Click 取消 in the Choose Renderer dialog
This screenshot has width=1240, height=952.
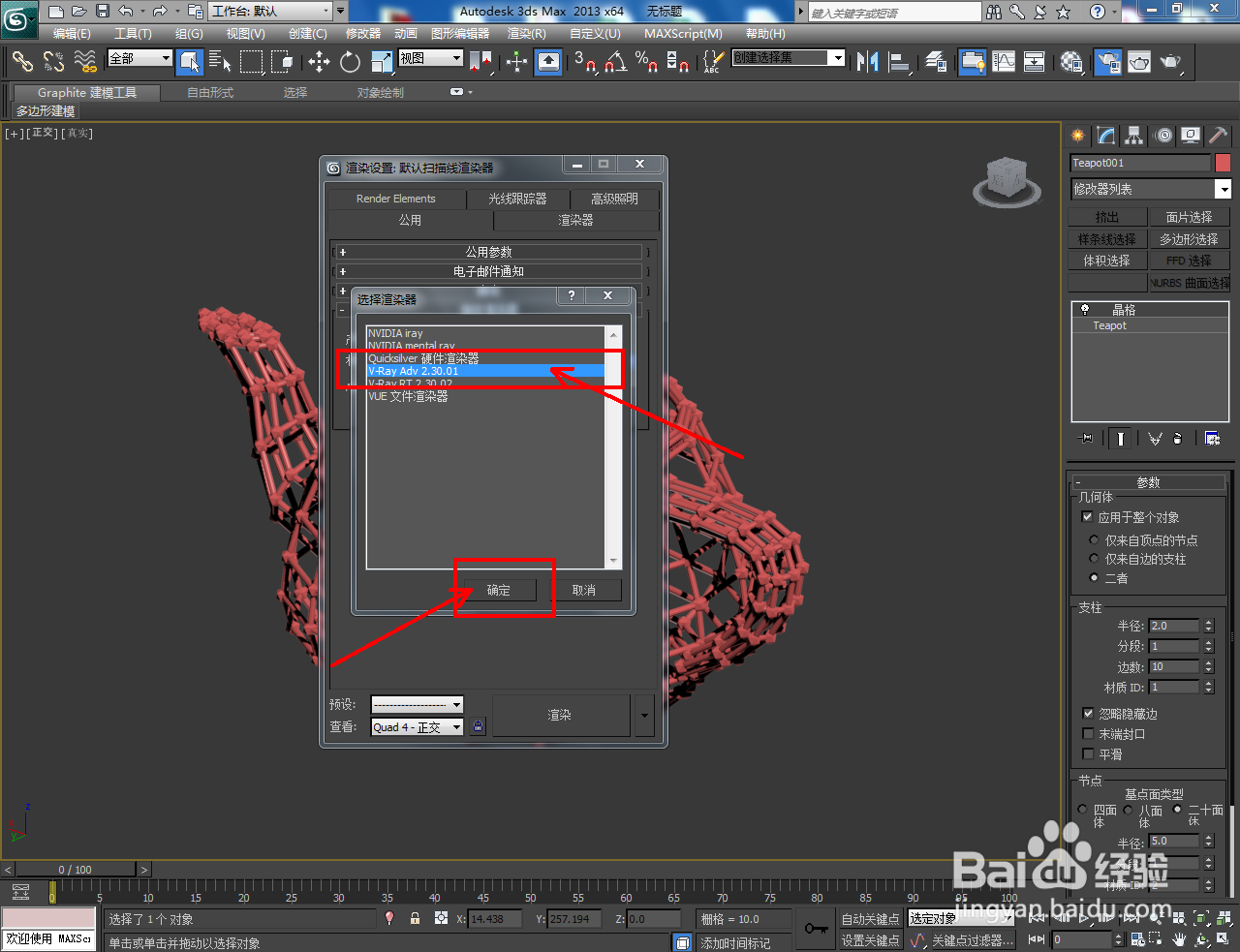[x=584, y=590]
